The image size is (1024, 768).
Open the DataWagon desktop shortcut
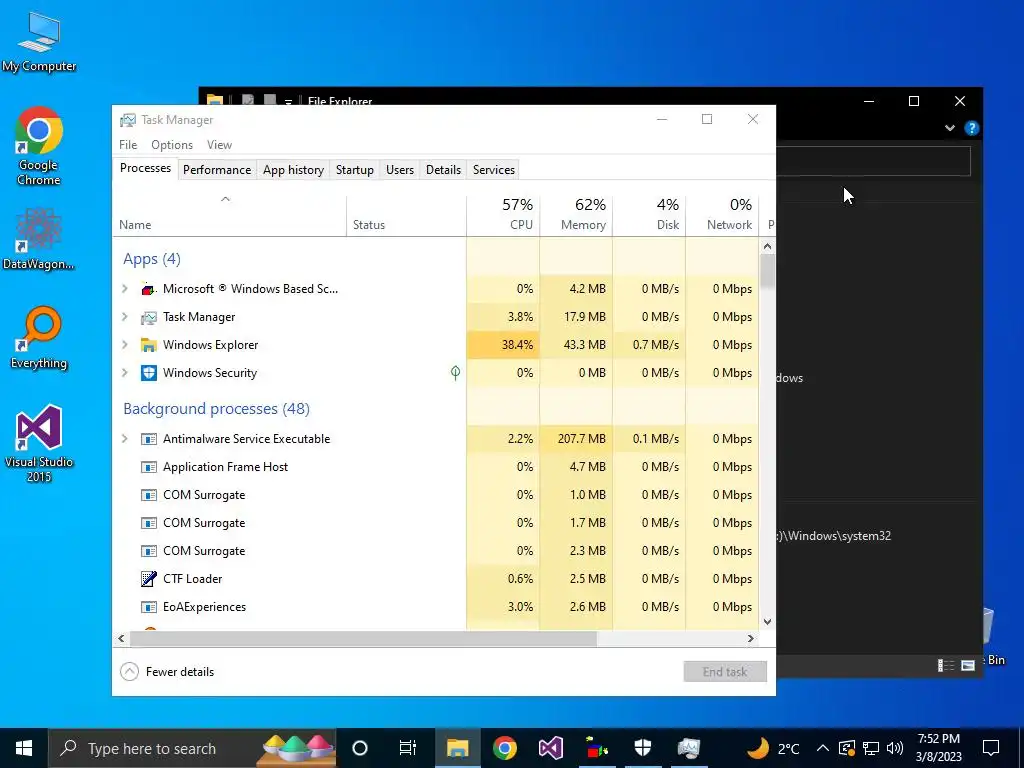coord(39,238)
